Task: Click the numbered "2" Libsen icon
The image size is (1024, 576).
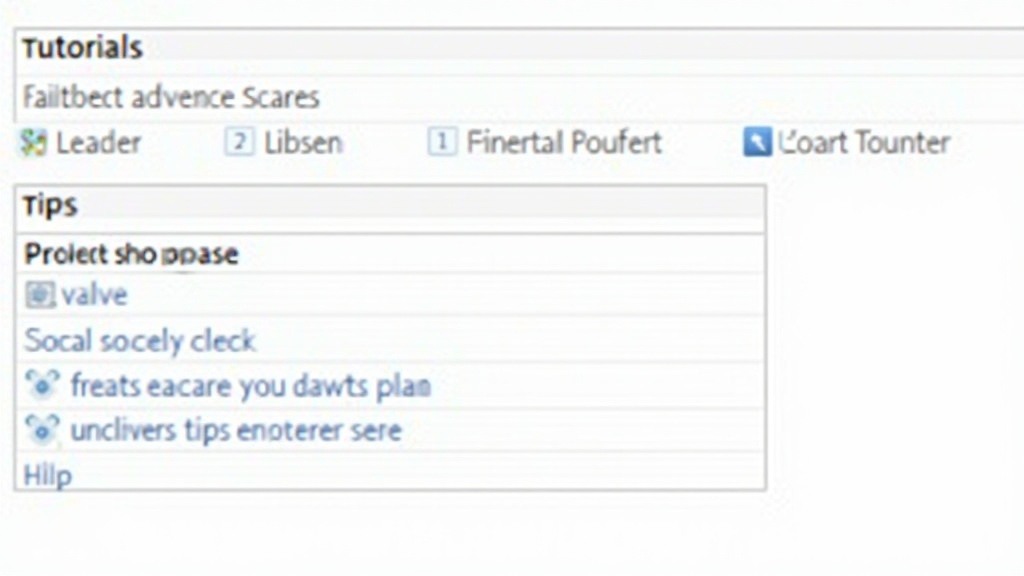Action: (239, 143)
